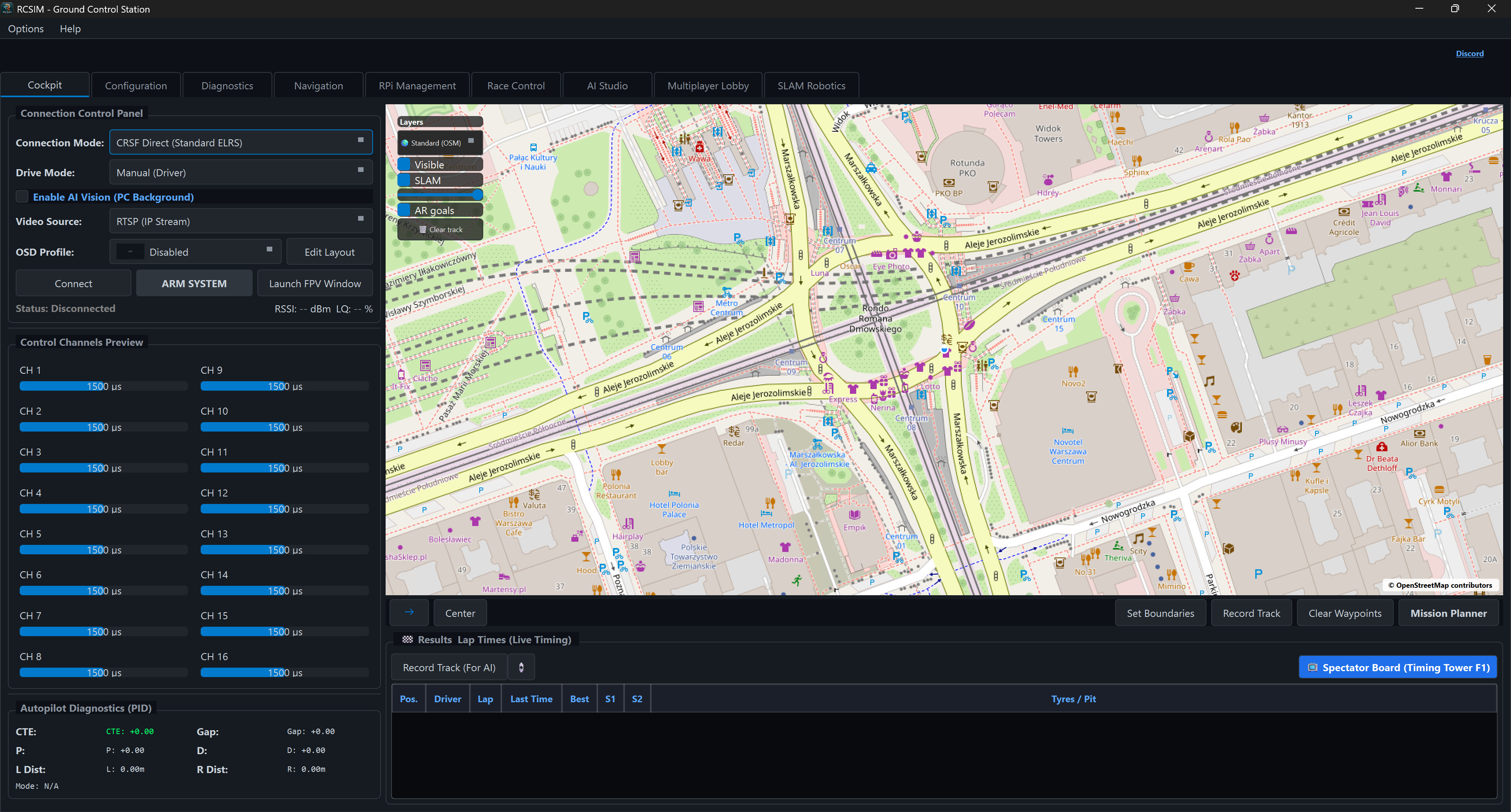Click the globe icon in the Standard (OSM) selector
Image resolution: width=1511 pixels, height=812 pixels.
(404, 143)
